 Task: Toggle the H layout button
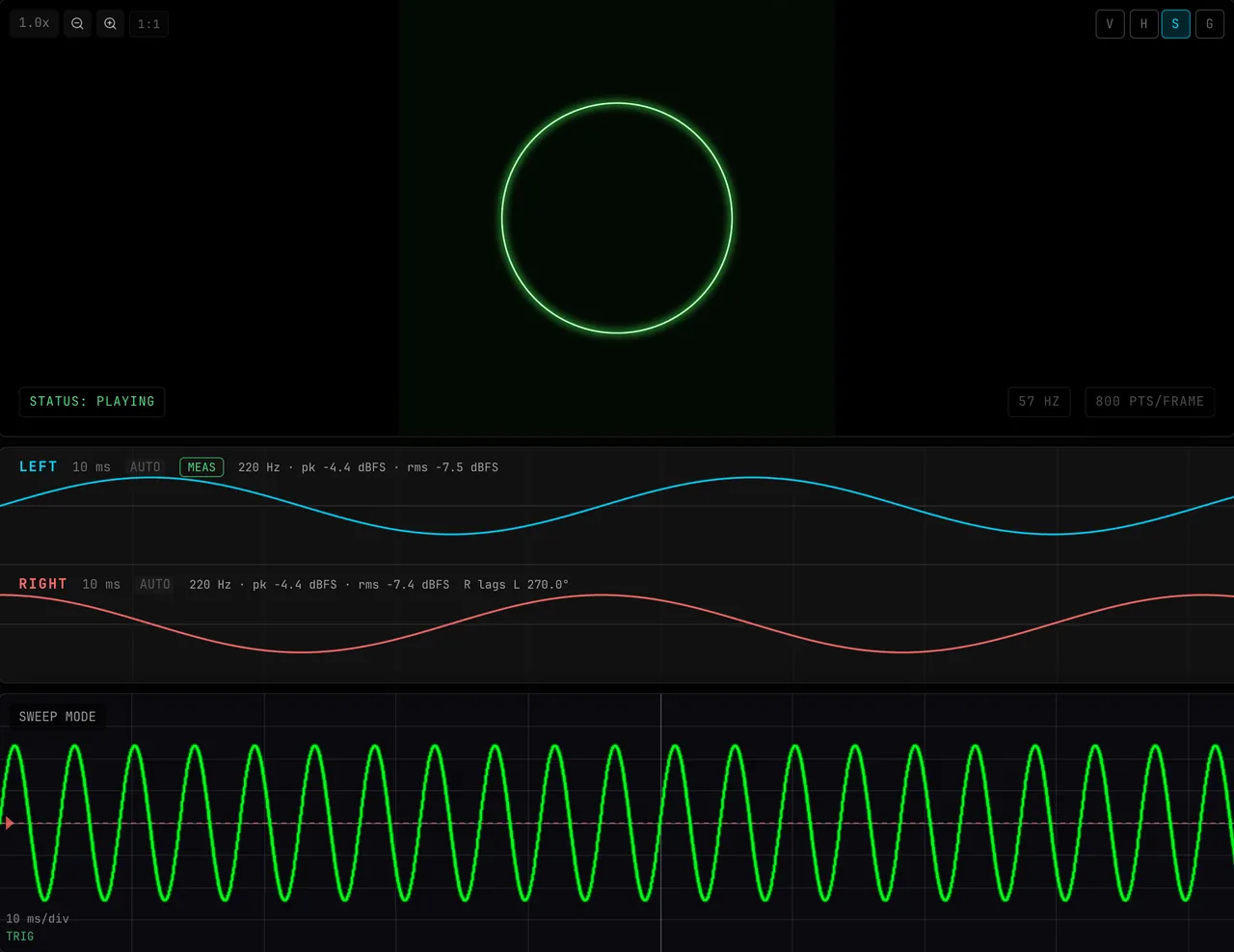pyautogui.click(x=1143, y=24)
